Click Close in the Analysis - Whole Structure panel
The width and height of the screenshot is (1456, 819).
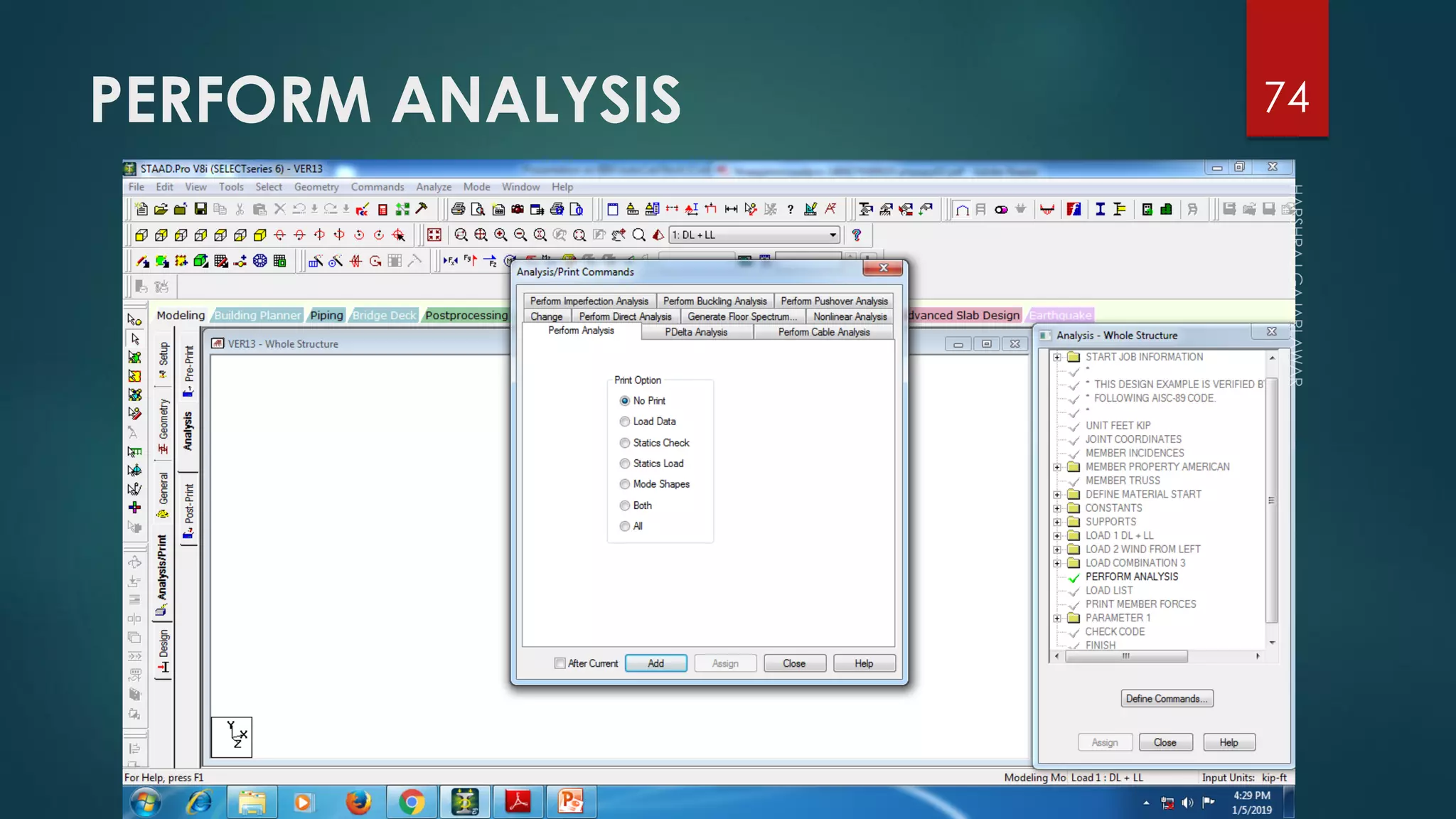pos(1165,742)
